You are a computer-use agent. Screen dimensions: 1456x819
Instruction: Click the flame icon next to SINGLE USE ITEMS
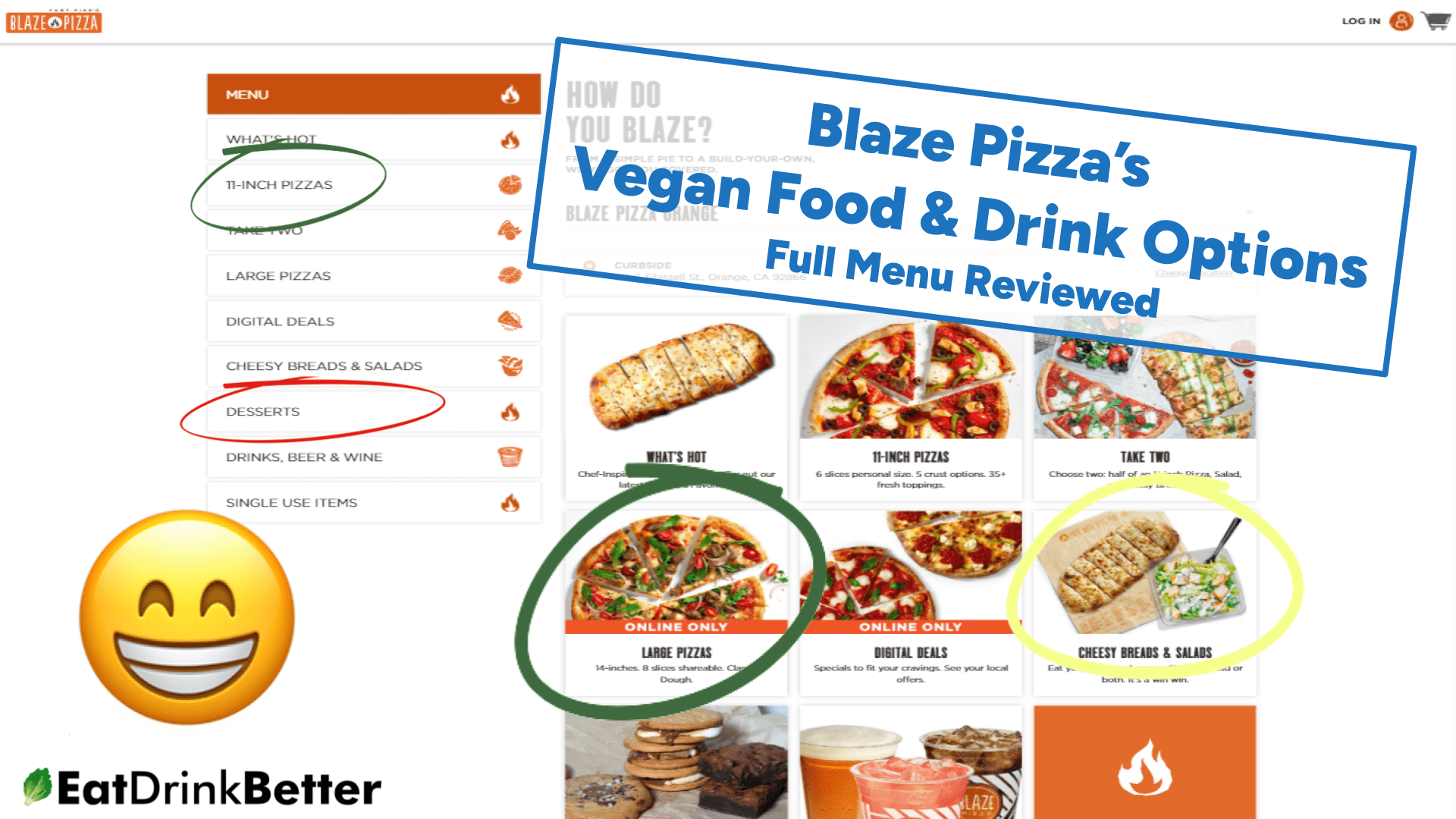(x=511, y=502)
